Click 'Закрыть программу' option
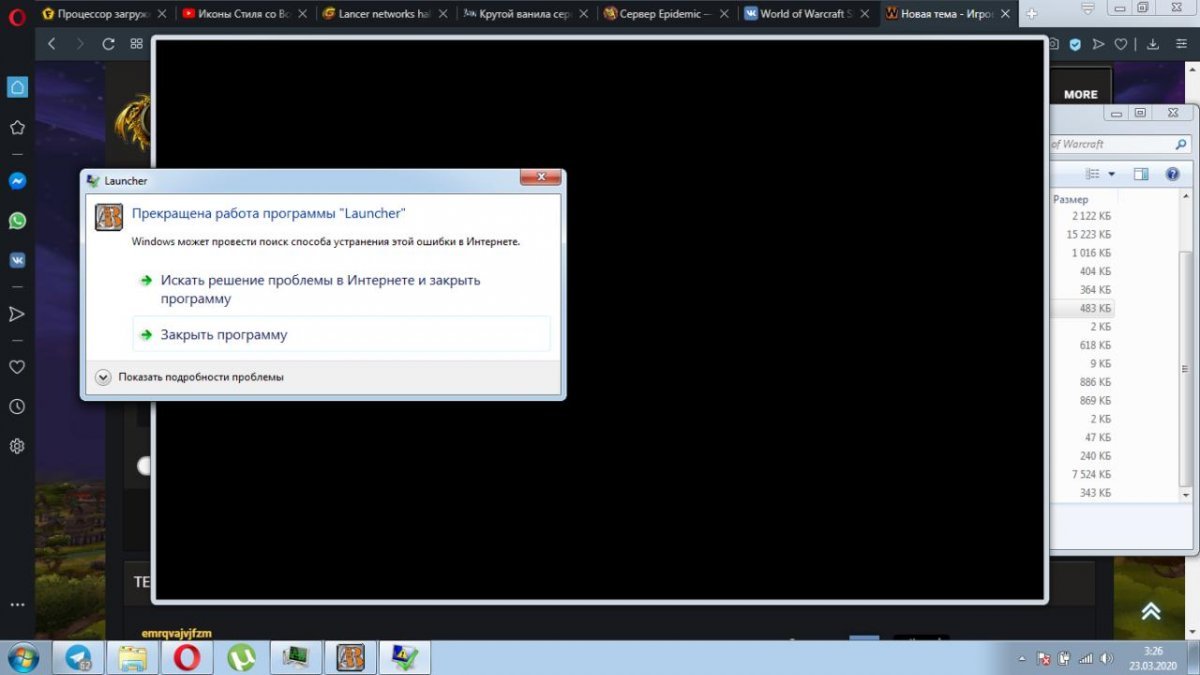The height and width of the screenshot is (675, 1200). [x=224, y=335]
